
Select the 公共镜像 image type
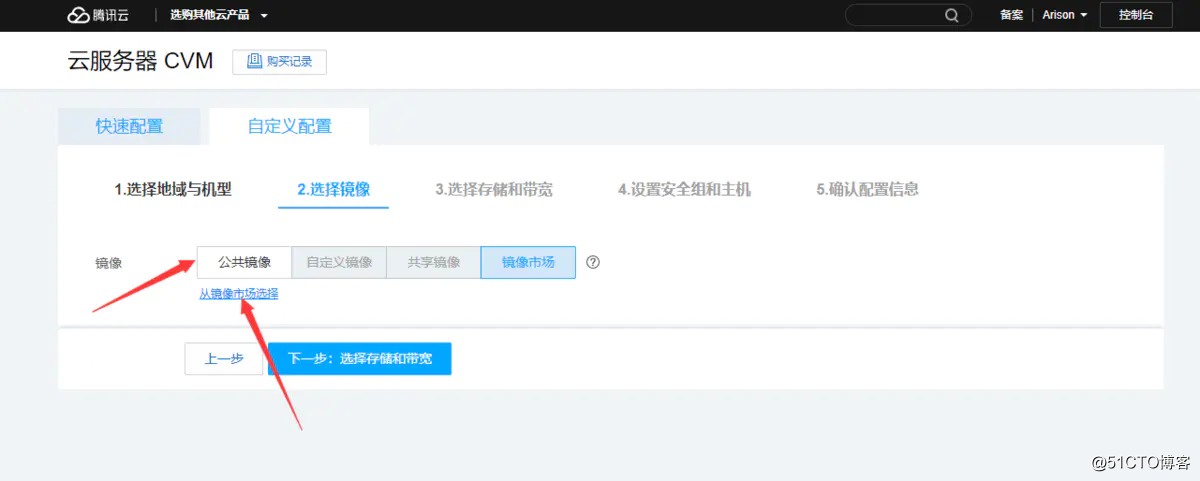pos(244,262)
